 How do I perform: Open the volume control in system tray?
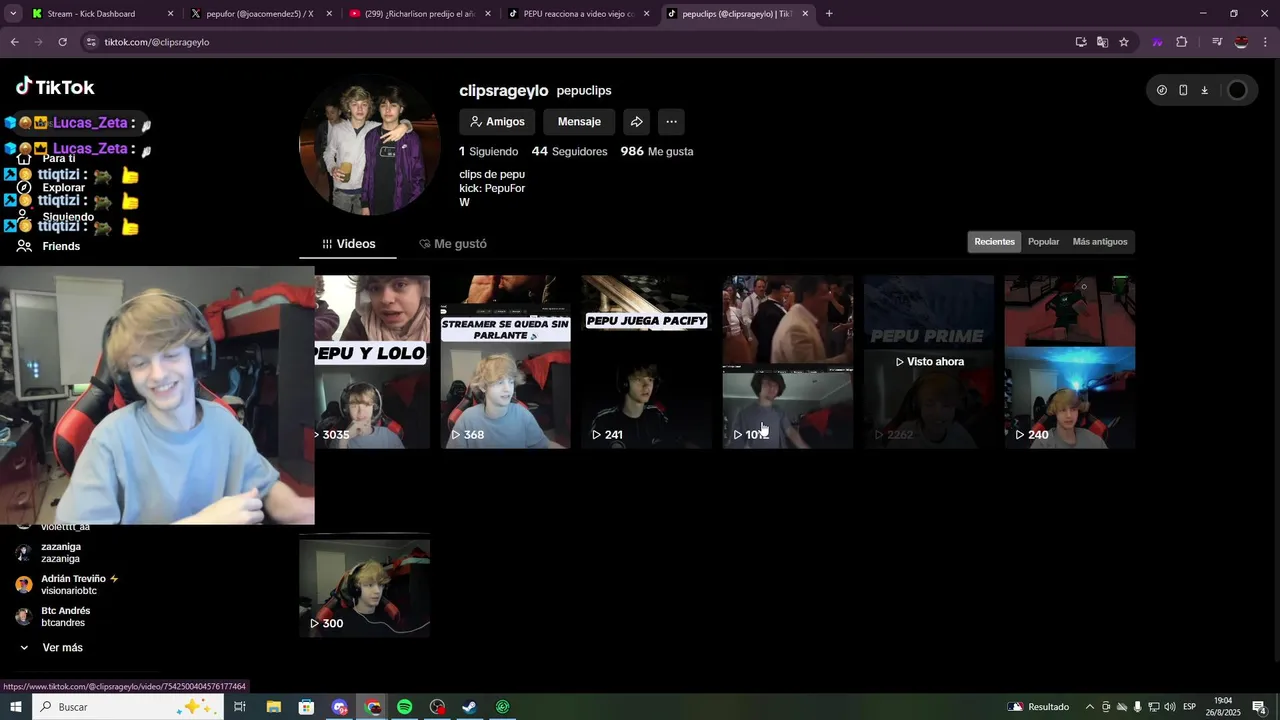coord(1169,707)
